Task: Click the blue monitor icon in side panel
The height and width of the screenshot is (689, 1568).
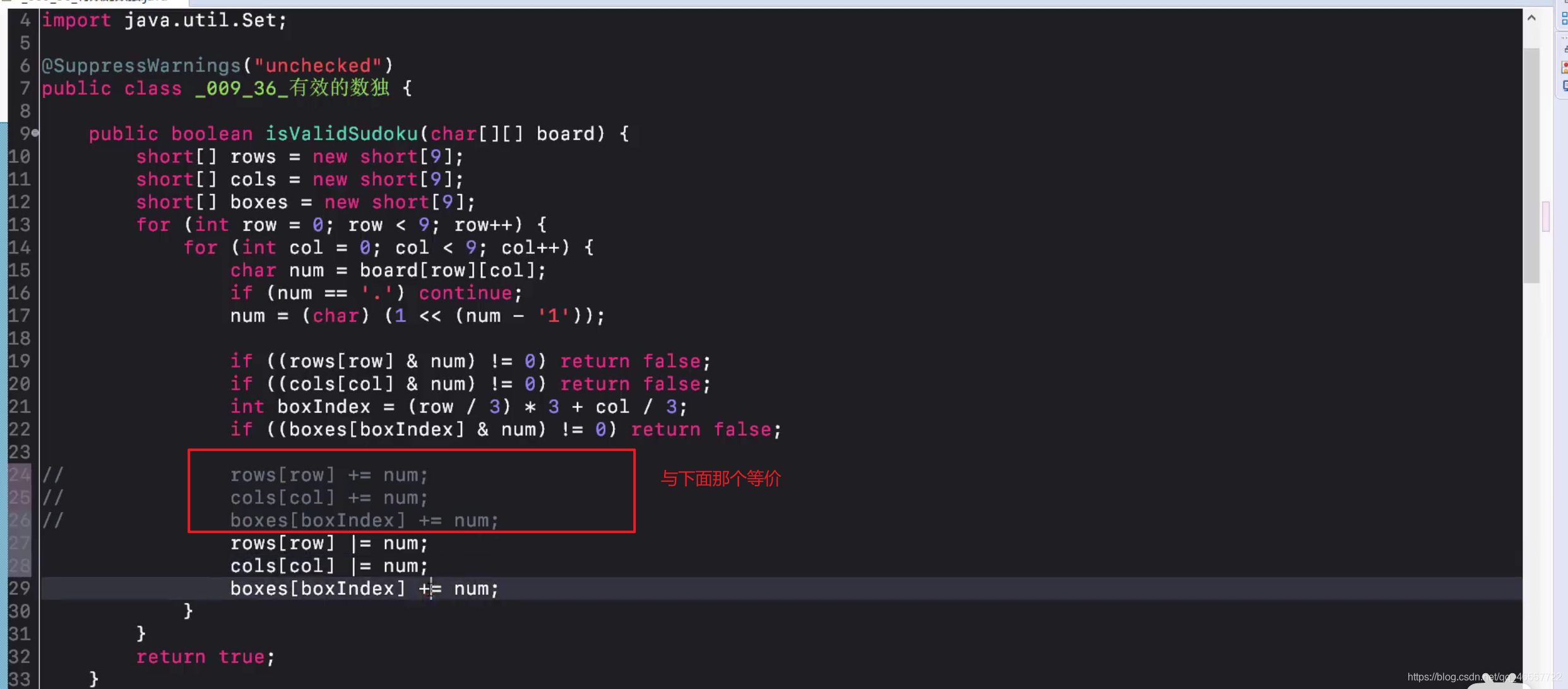Action: tap(1564, 86)
